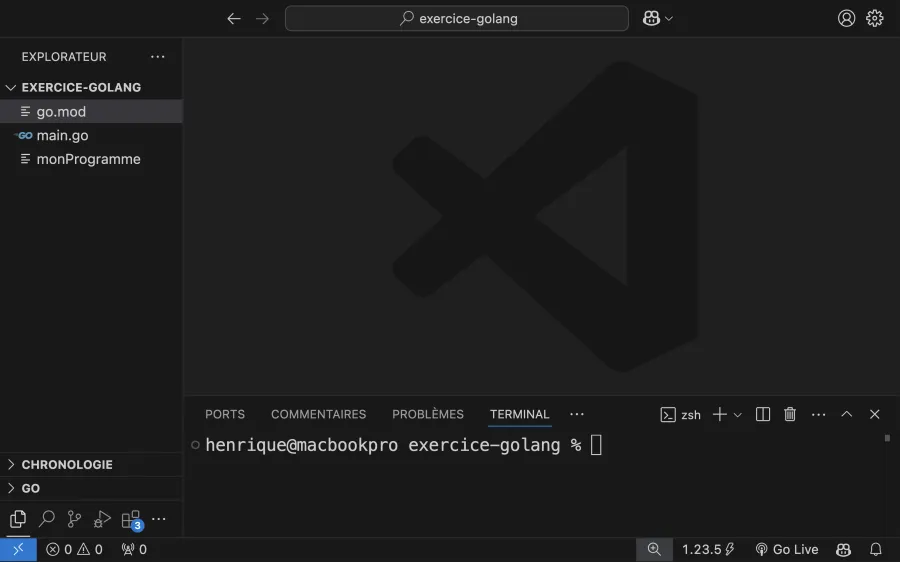This screenshot has width=900, height=562.
Task: Open notifications bell icon
Action: [x=876, y=549]
